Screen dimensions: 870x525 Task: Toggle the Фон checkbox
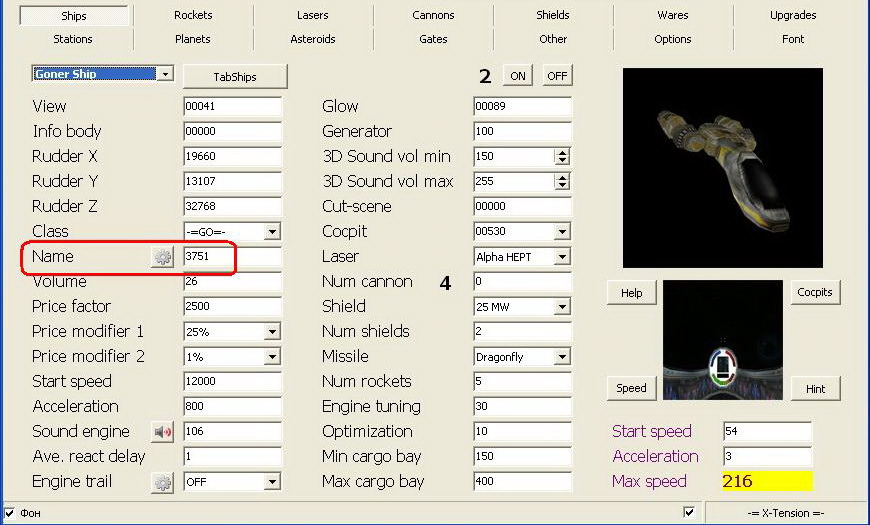pos(10,513)
